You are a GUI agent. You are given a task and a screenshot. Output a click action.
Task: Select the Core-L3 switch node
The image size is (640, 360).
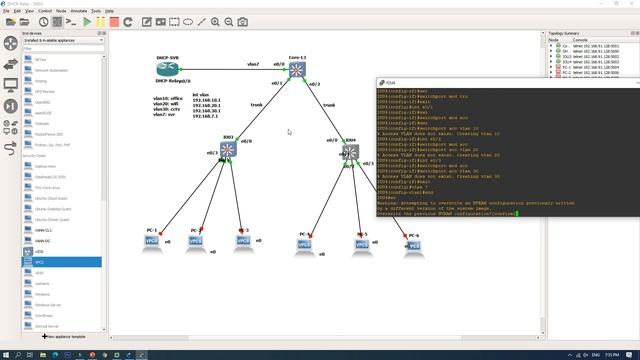(x=297, y=70)
